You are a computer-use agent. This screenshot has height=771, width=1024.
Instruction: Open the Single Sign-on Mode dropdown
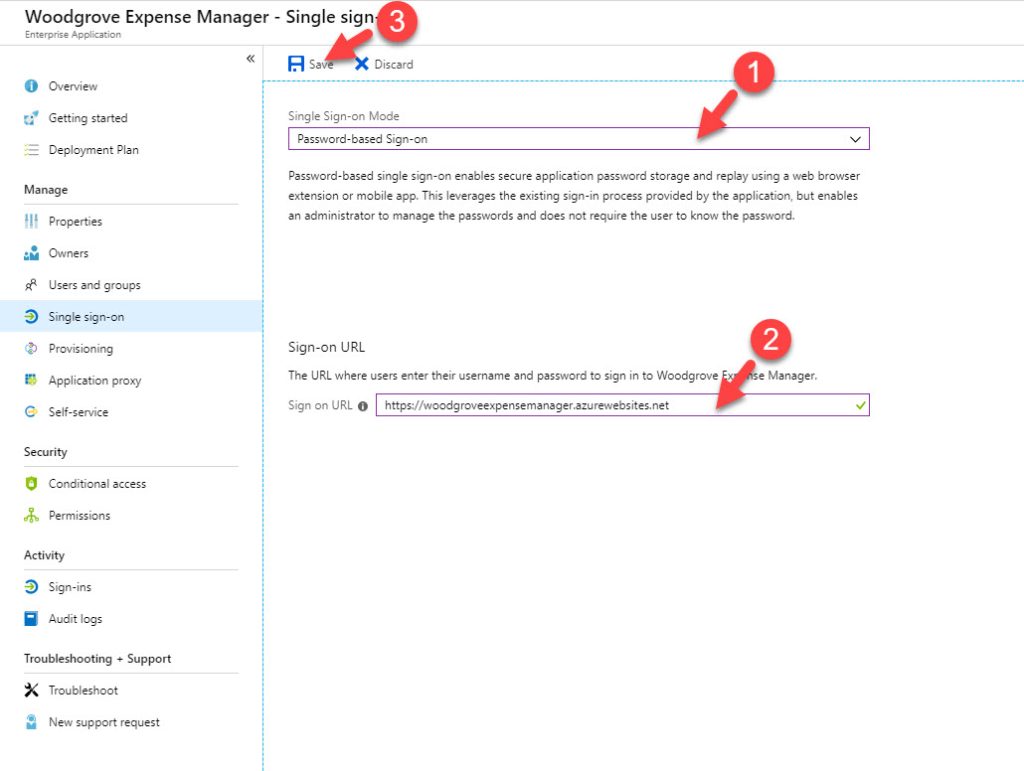coord(579,139)
